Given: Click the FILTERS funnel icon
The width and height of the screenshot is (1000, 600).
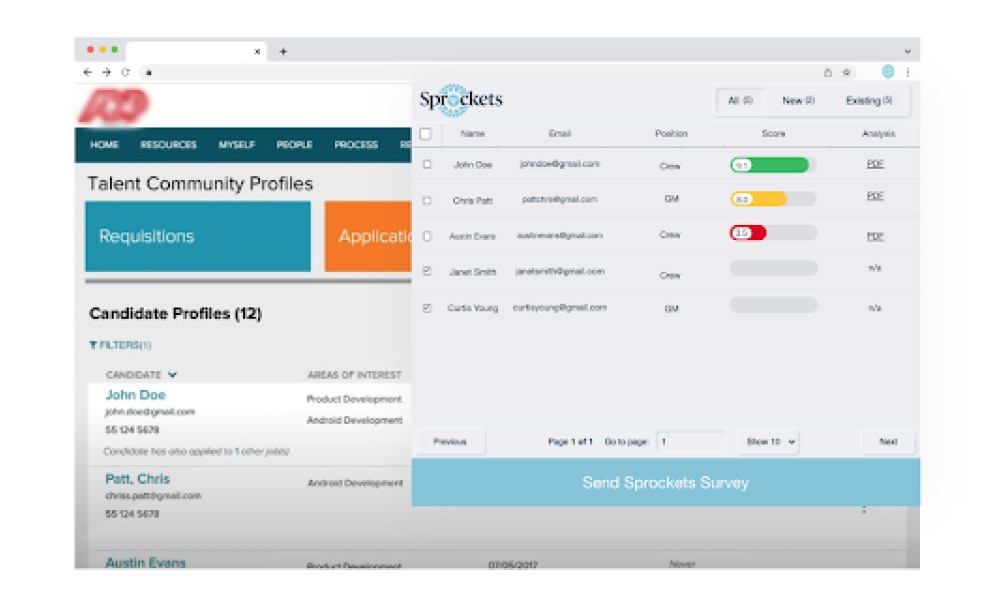Looking at the screenshot, I should pyautogui.click(x=93, y=345).
